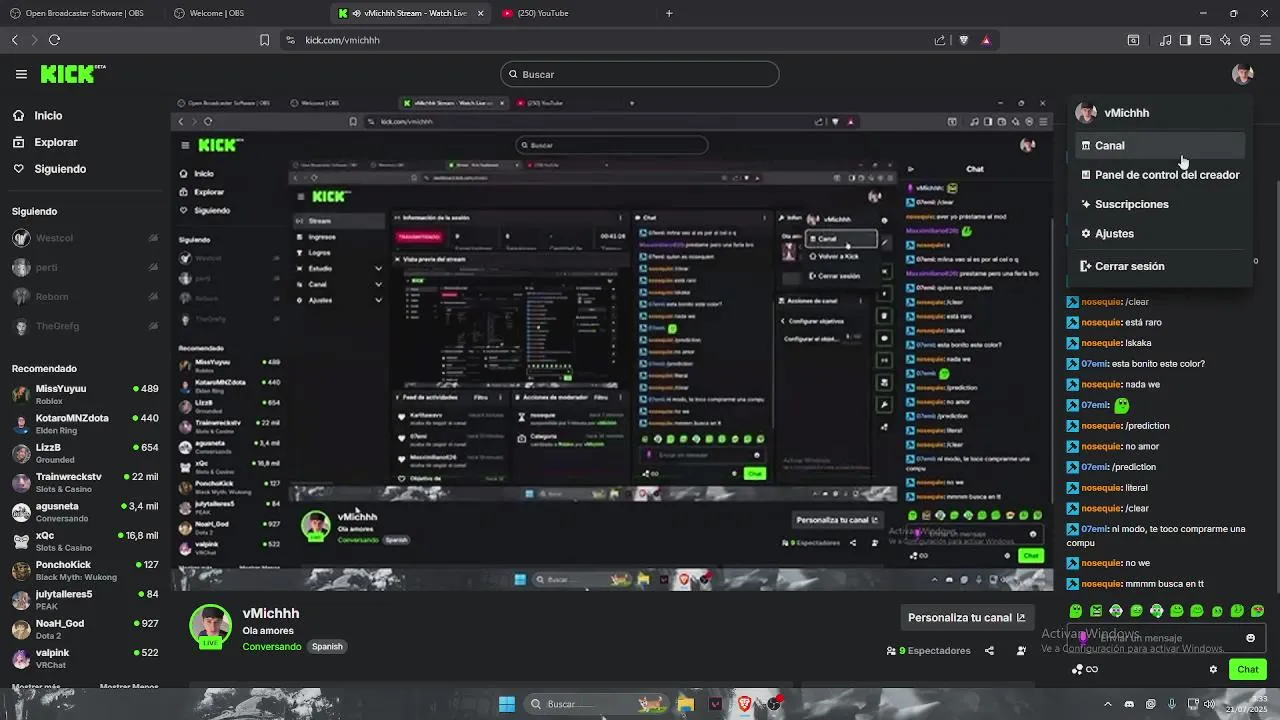Open the user avatar menu at top right
This screenshot has height=720, width=1280.
(x=1243, y=74)
